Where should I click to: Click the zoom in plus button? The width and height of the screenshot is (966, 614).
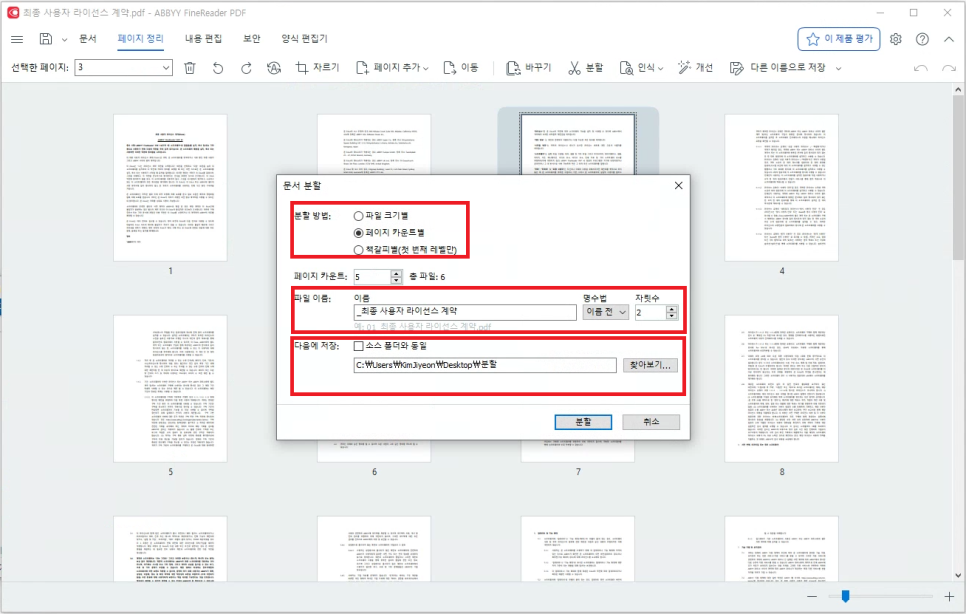tap(949, 596)
